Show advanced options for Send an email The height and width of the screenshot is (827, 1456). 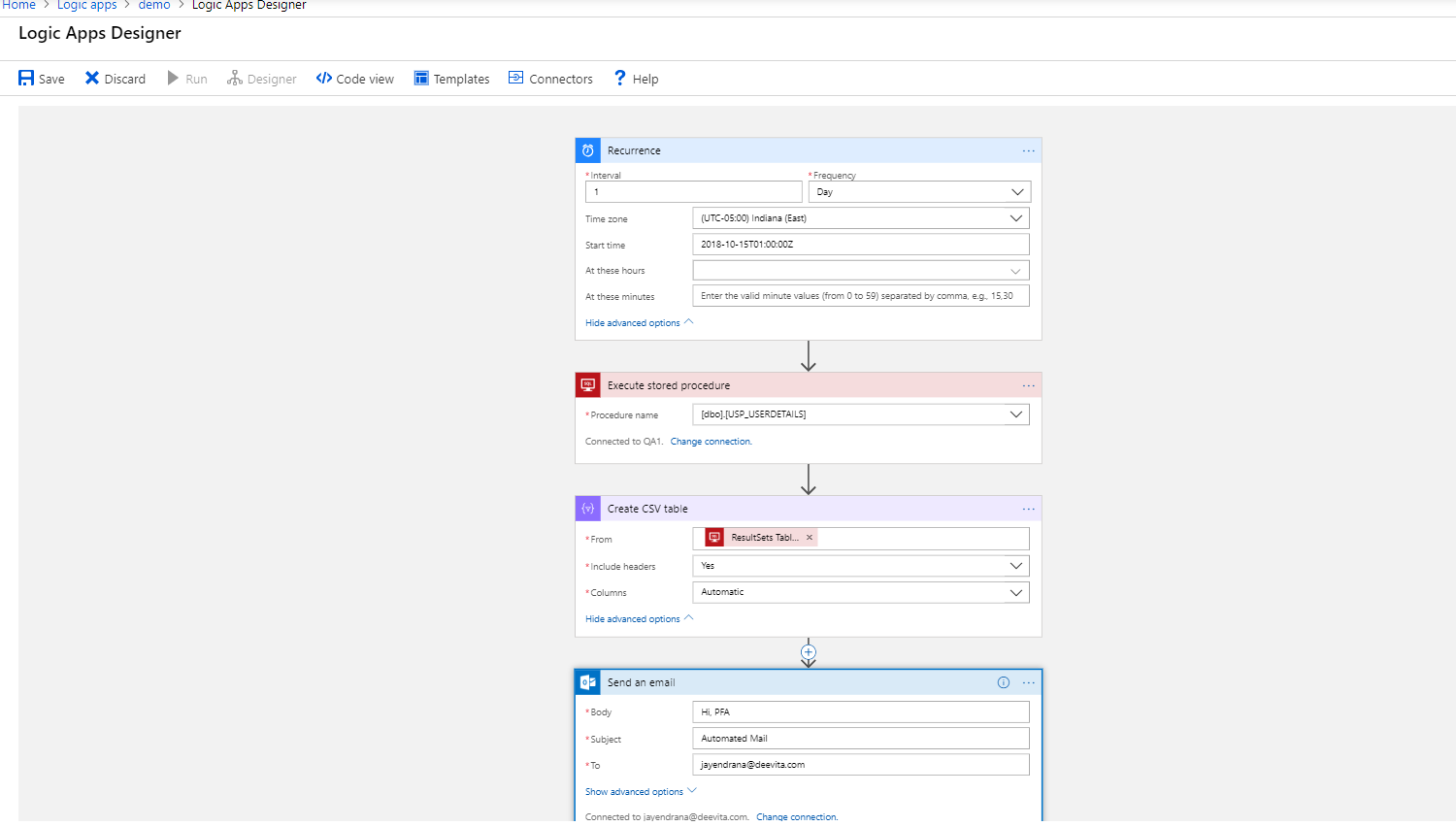[x=641, y=792]
